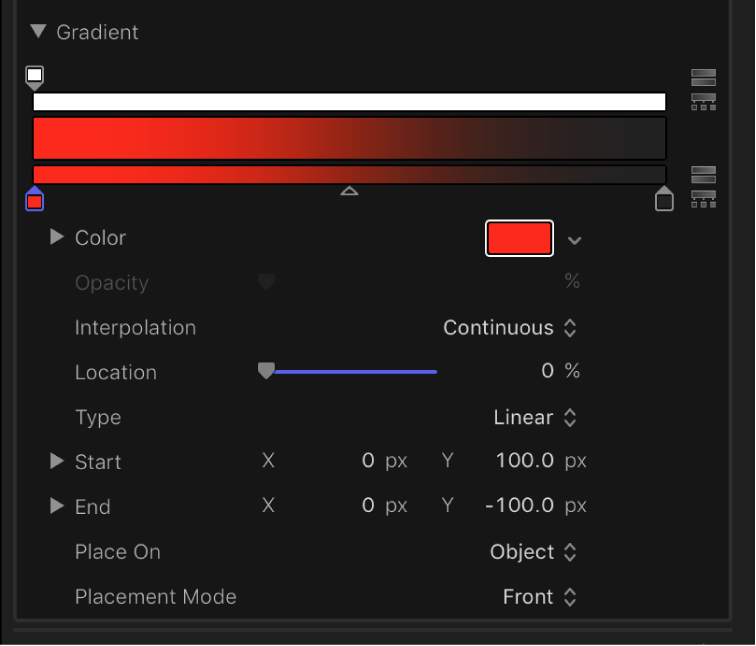Screen dimensions: 756x646
Task: Click the distribute opacity tags evenly icon
Action: [703, 101]
